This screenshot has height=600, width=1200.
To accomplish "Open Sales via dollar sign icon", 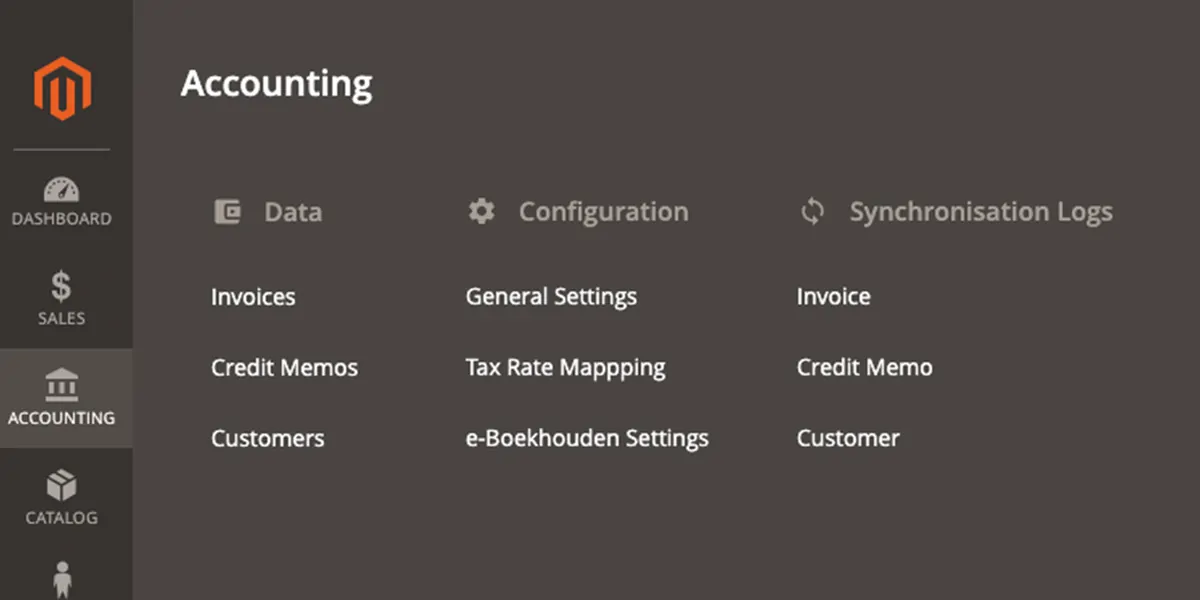I will 62,287.
